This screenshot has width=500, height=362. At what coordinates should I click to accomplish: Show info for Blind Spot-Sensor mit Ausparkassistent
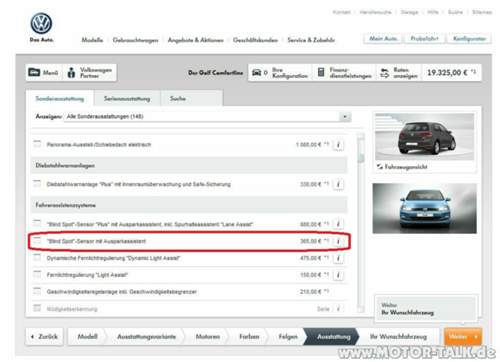[338, 241]
